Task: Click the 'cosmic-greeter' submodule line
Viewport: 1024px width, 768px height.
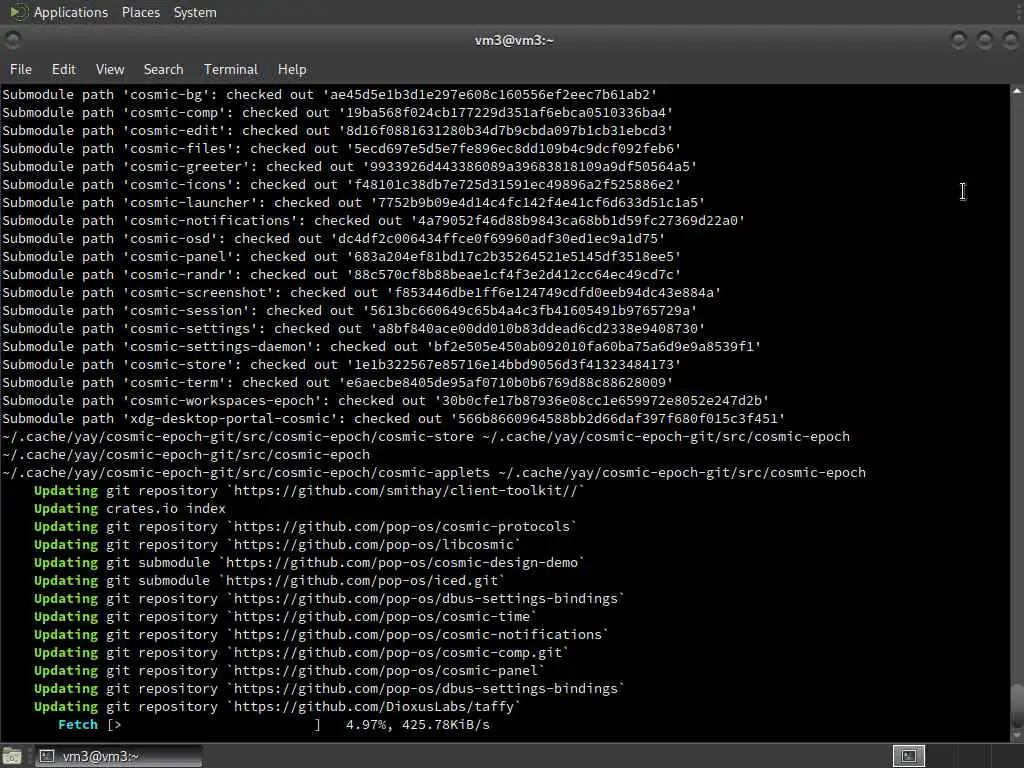Action: tap(349, 167)
